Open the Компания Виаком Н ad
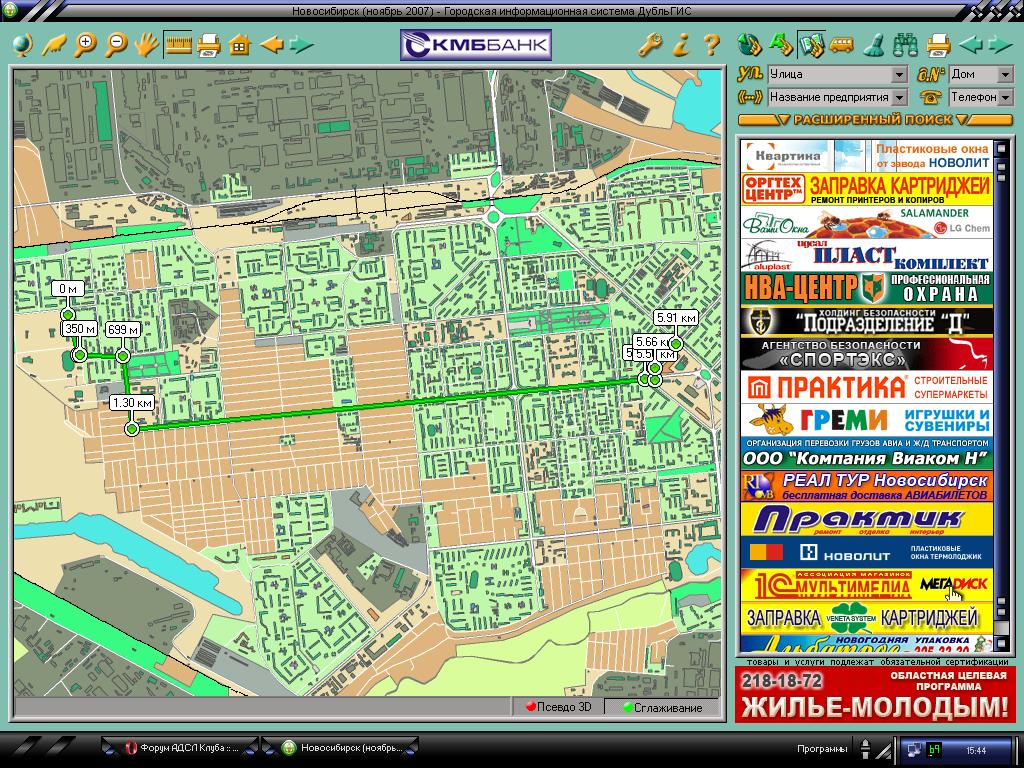1024x768 pixels. click(867, 453)
